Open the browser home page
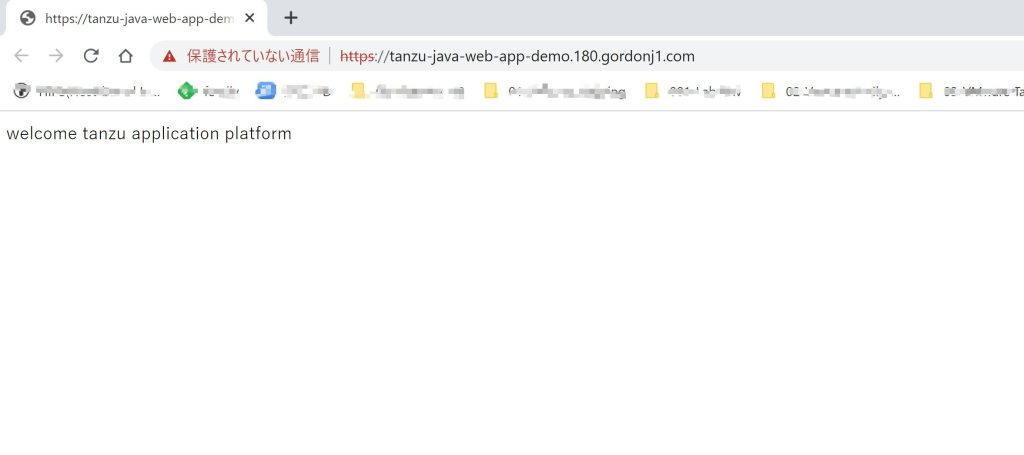 pos(125,56)
